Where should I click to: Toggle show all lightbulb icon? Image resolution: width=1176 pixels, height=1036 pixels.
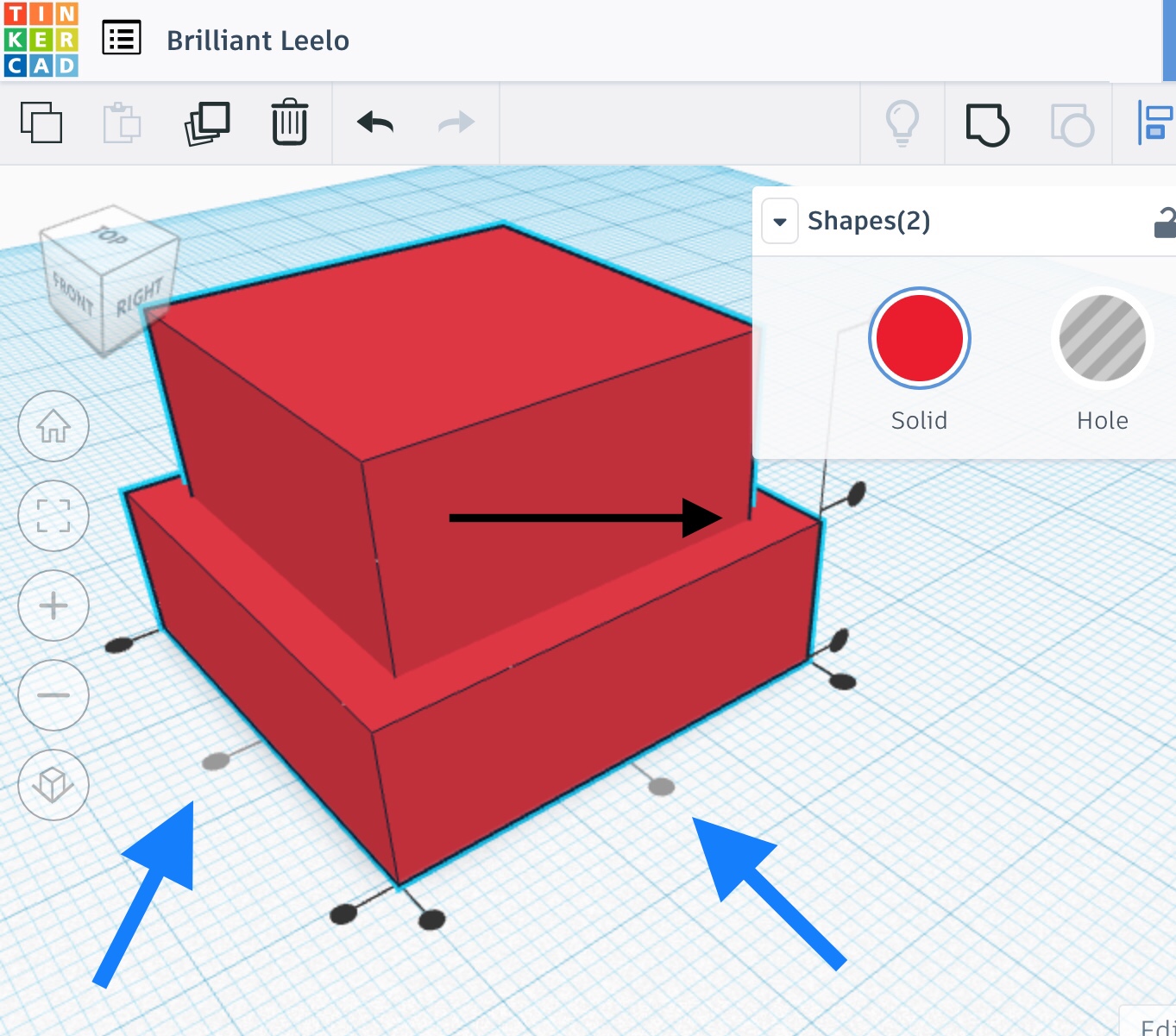(902, 123)
